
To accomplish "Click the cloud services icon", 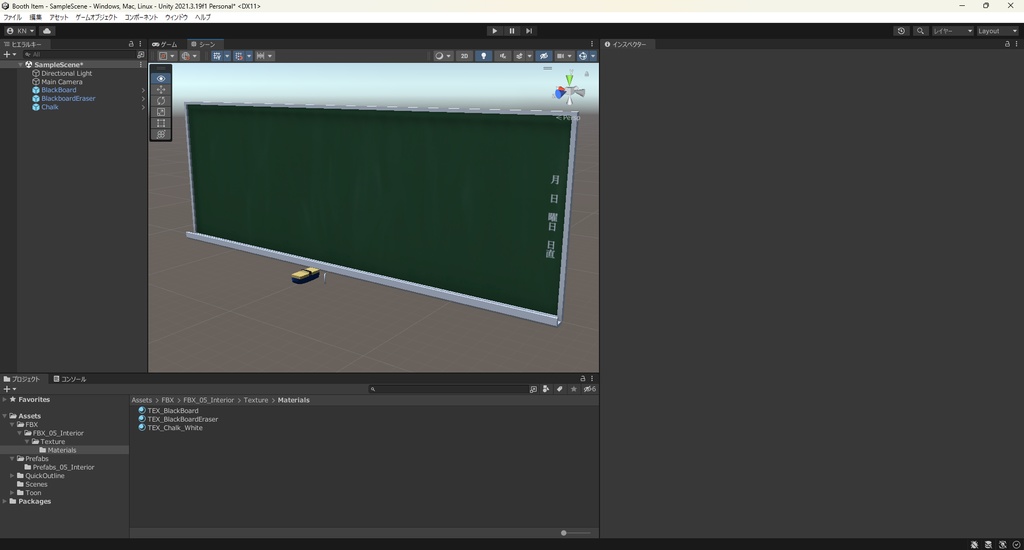I will coord(47,31).
